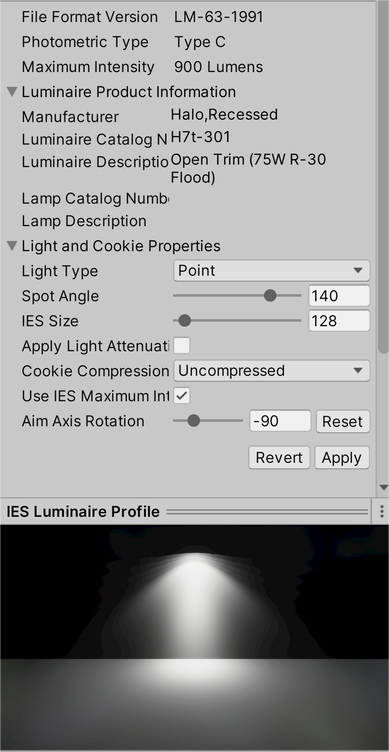Uncheck Use IES Maximum Intensity
Screen dimensions: 389x752
(x=182, y=396)
